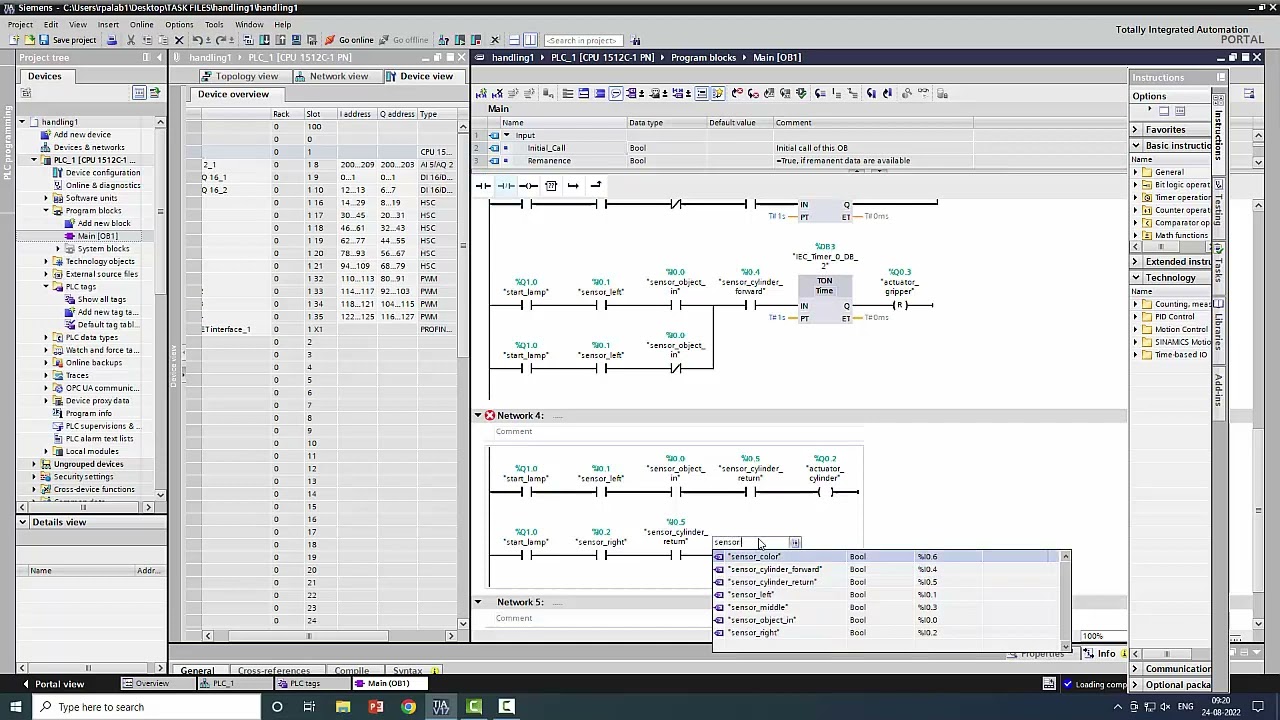Screen dimensions: 1280x720
Task: Insert a normally open contact from favorites bar
Action: (x=483, y=185)
